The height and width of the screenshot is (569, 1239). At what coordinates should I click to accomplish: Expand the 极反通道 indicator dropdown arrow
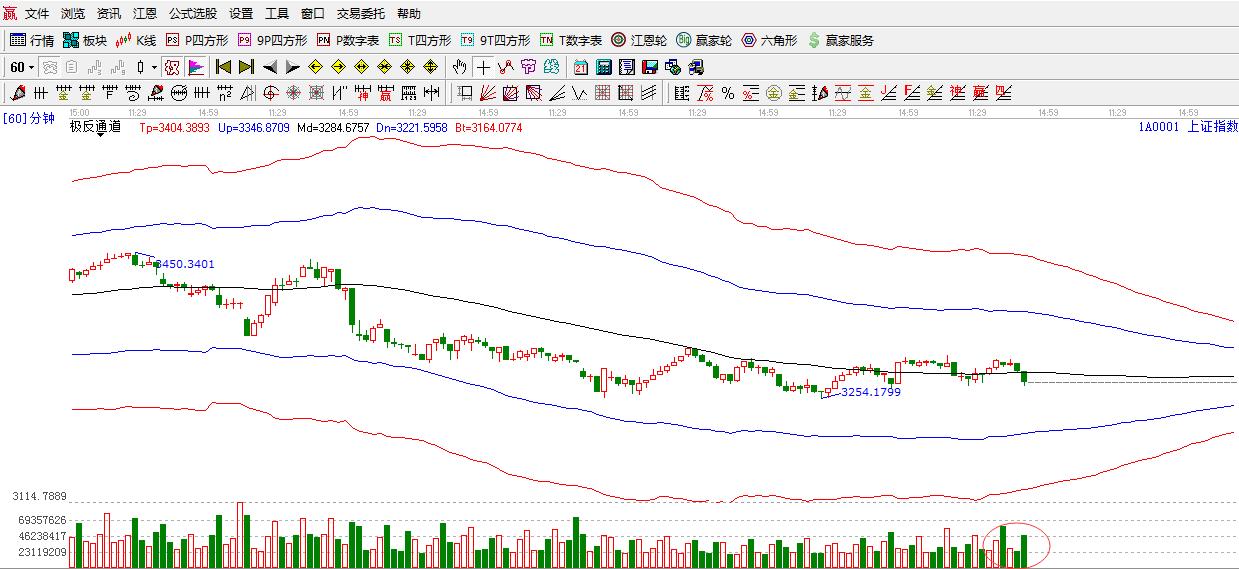coord(100,135)
